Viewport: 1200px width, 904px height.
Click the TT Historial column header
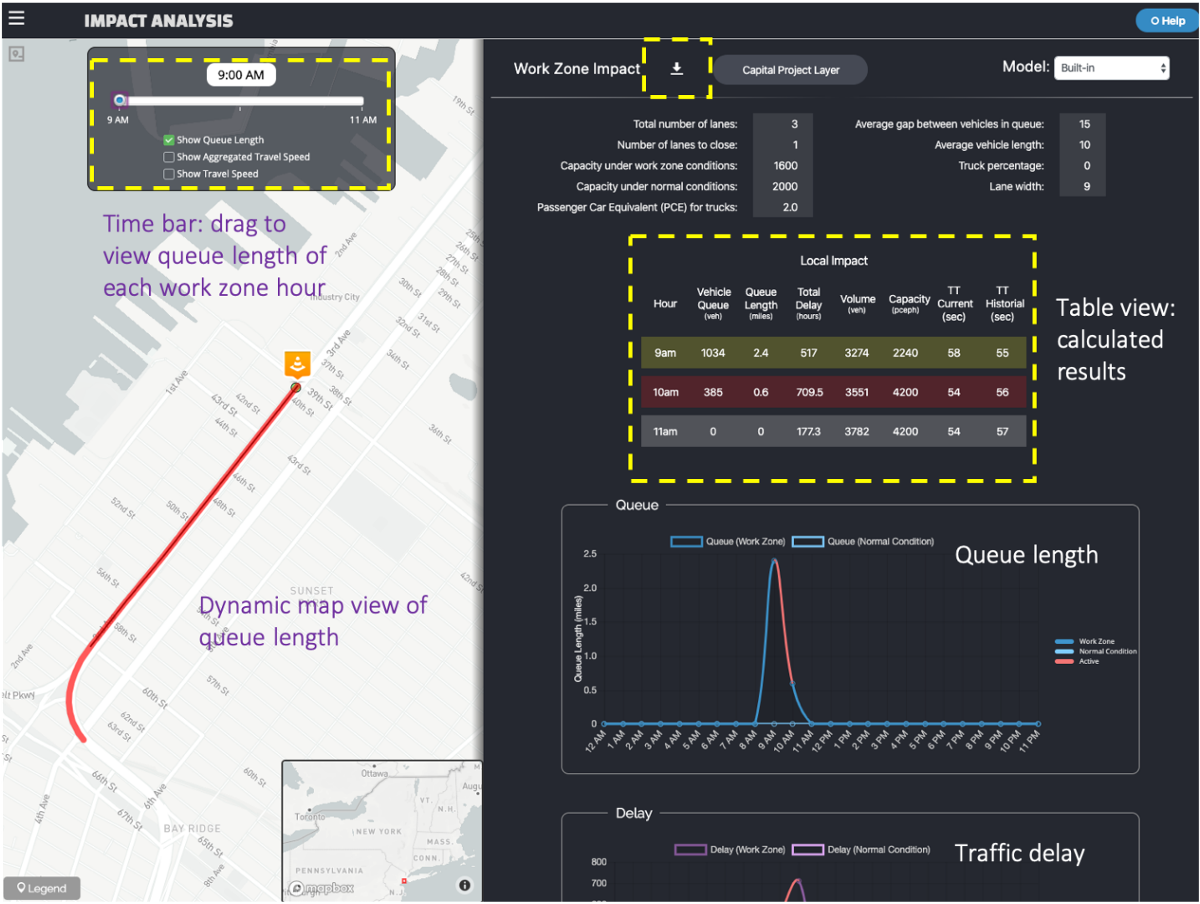coord(1004,304)
